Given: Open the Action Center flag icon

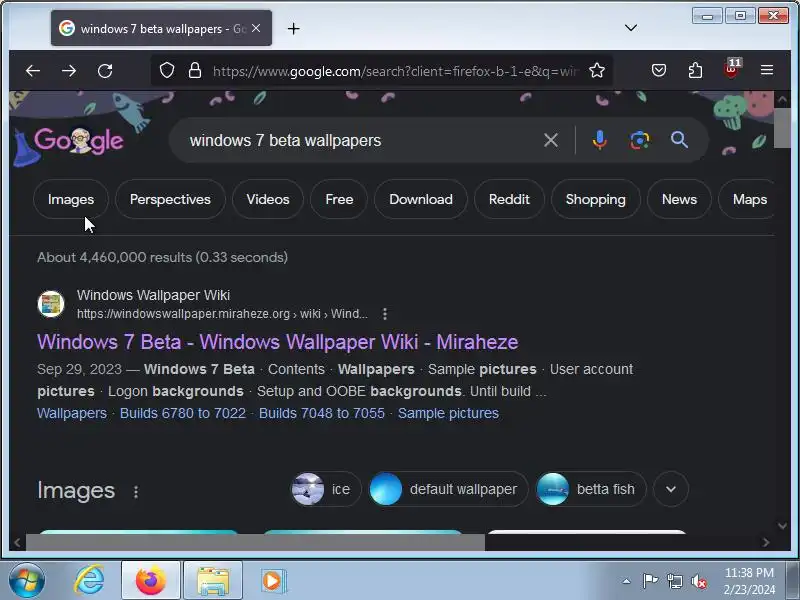Looking at the screenshot, I should pyautogui.click(x=649, y=581).
